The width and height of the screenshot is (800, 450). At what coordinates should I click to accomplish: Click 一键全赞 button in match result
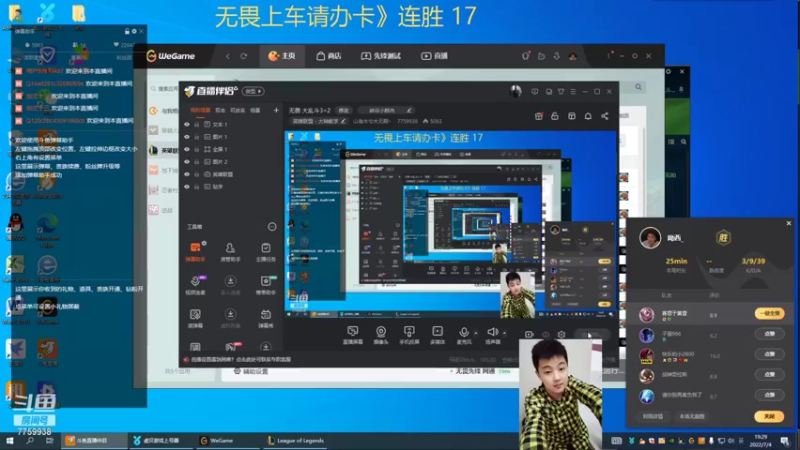[769, 313]
